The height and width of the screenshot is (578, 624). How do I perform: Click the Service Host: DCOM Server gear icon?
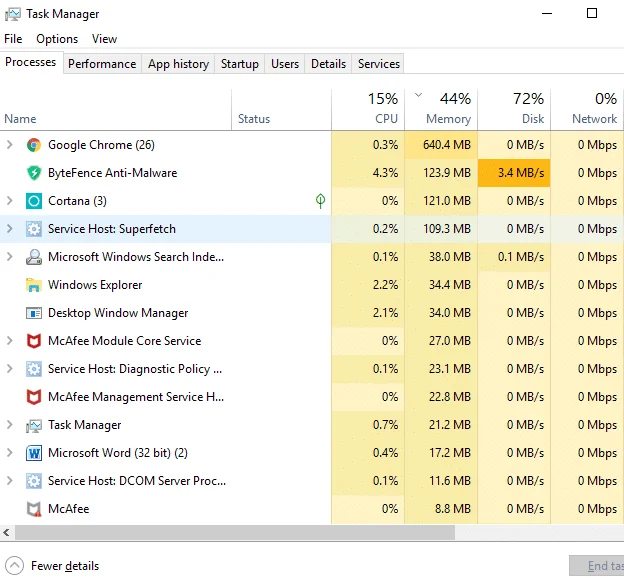coord(34,481)
